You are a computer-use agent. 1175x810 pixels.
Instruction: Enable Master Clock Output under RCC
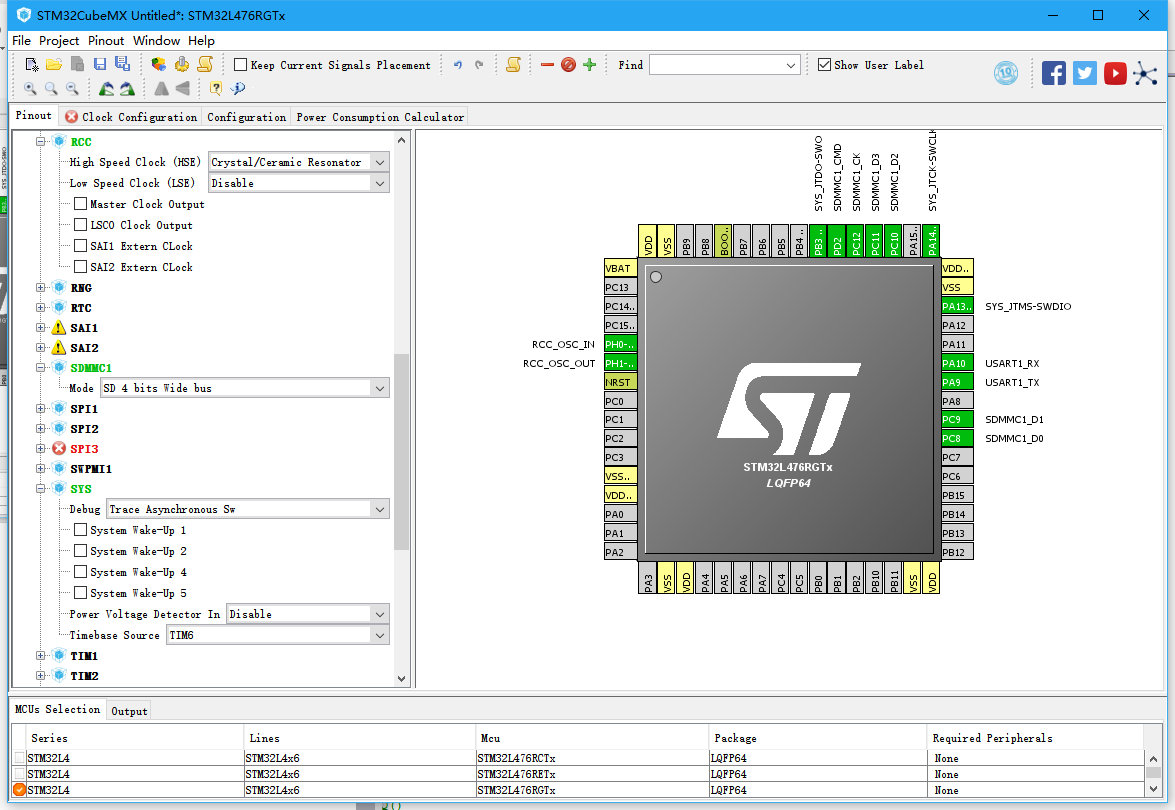coord(78,204)
